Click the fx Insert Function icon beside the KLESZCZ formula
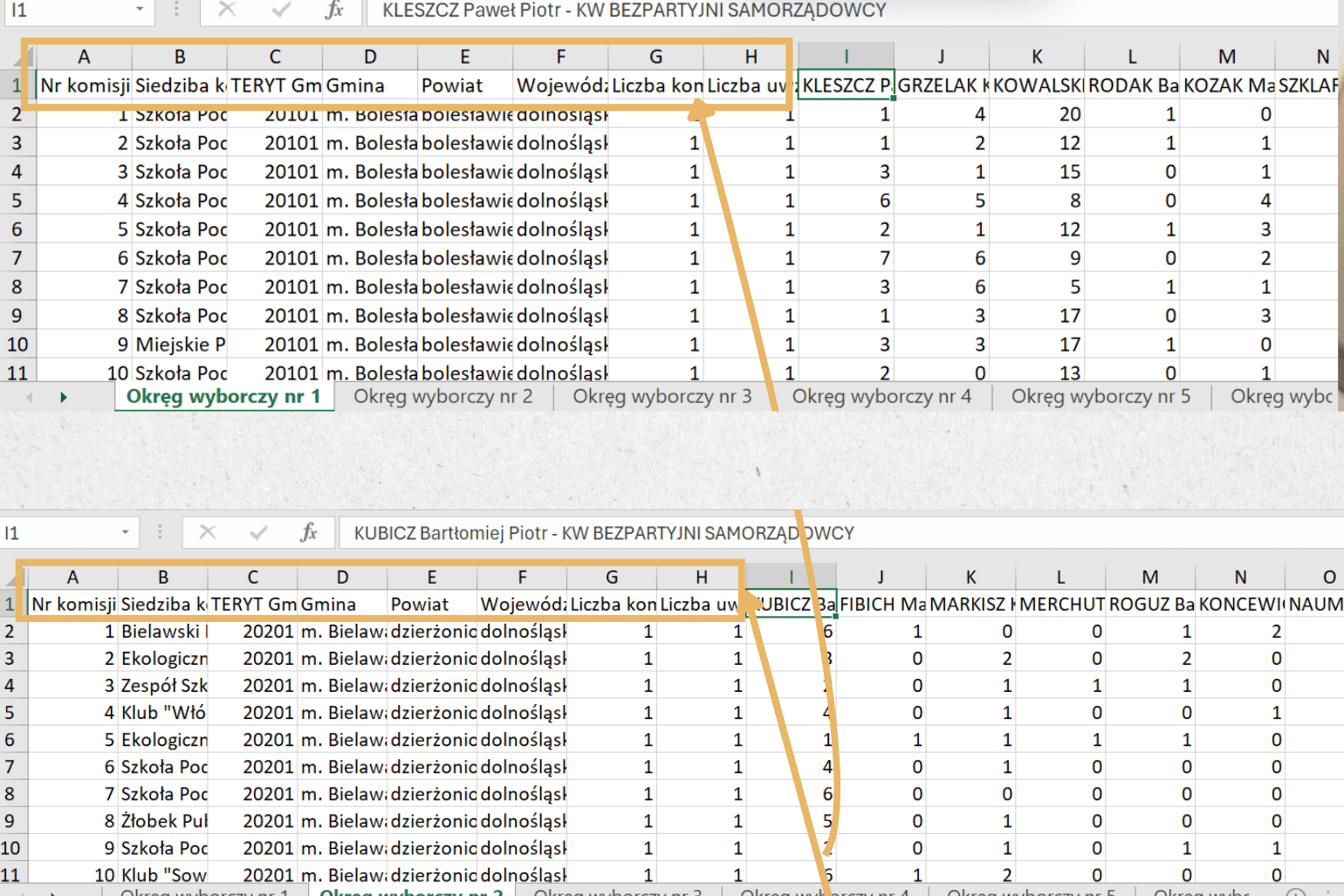The width and height of the screenshot is (1344, 896). (333, 10)
